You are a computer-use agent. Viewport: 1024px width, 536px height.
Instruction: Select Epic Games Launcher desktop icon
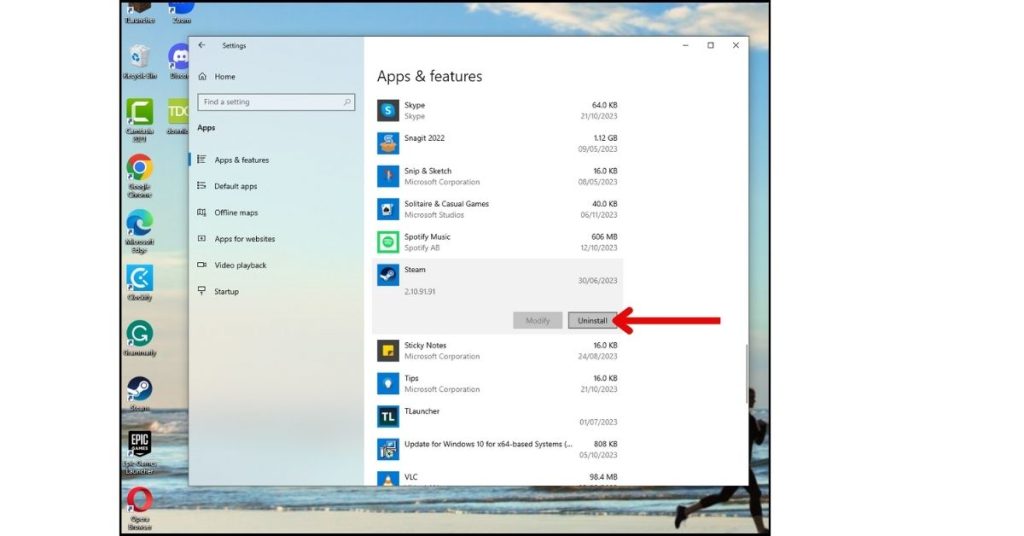click(x=139, y=450)
